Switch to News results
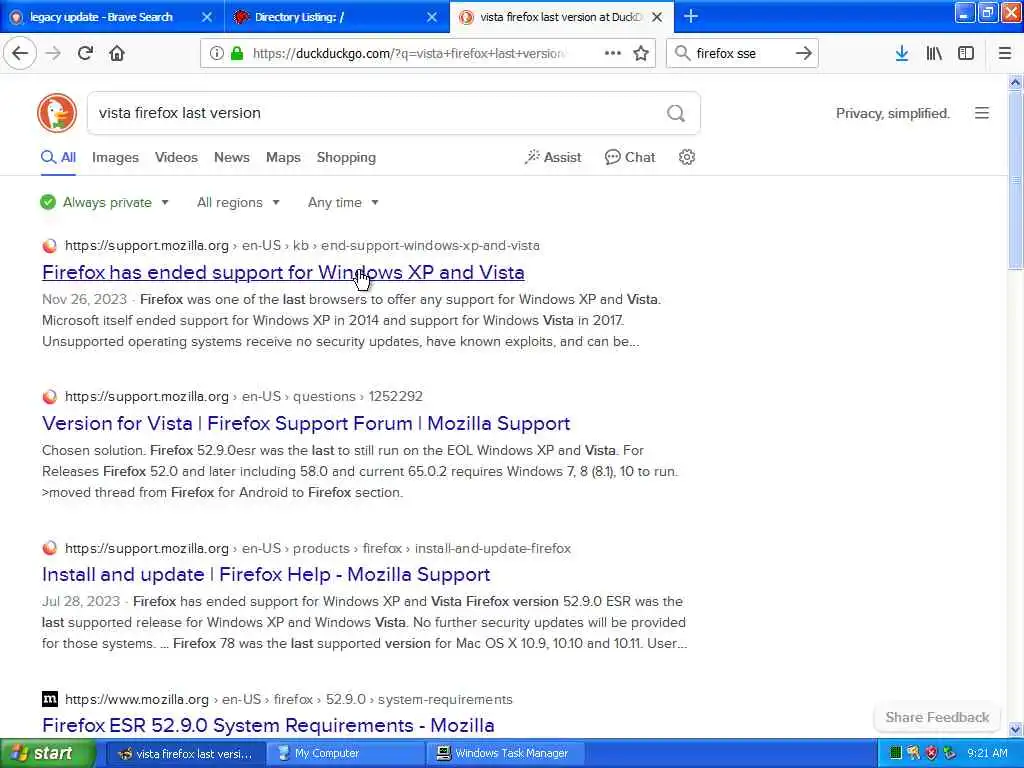 232,157
